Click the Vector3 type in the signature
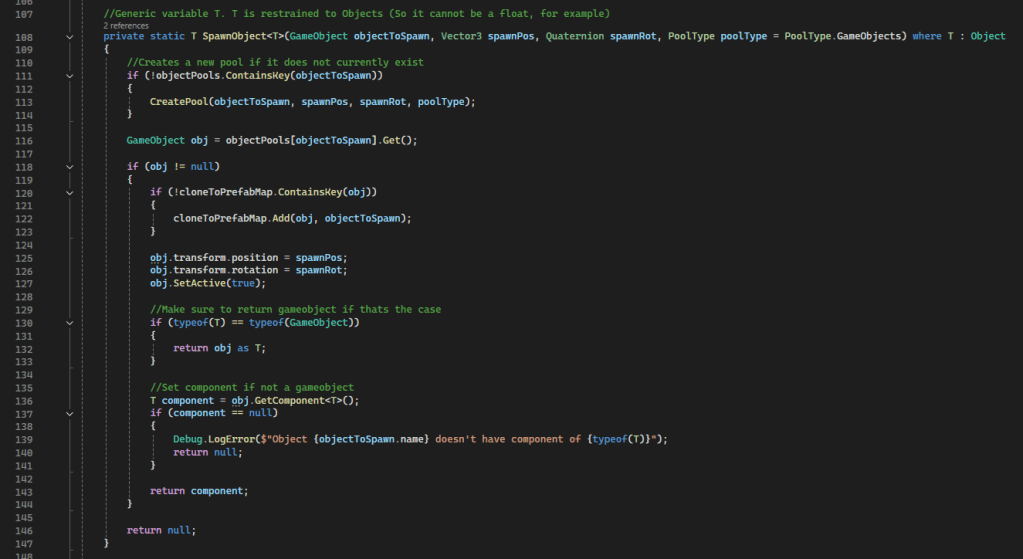 pos(462,36)
